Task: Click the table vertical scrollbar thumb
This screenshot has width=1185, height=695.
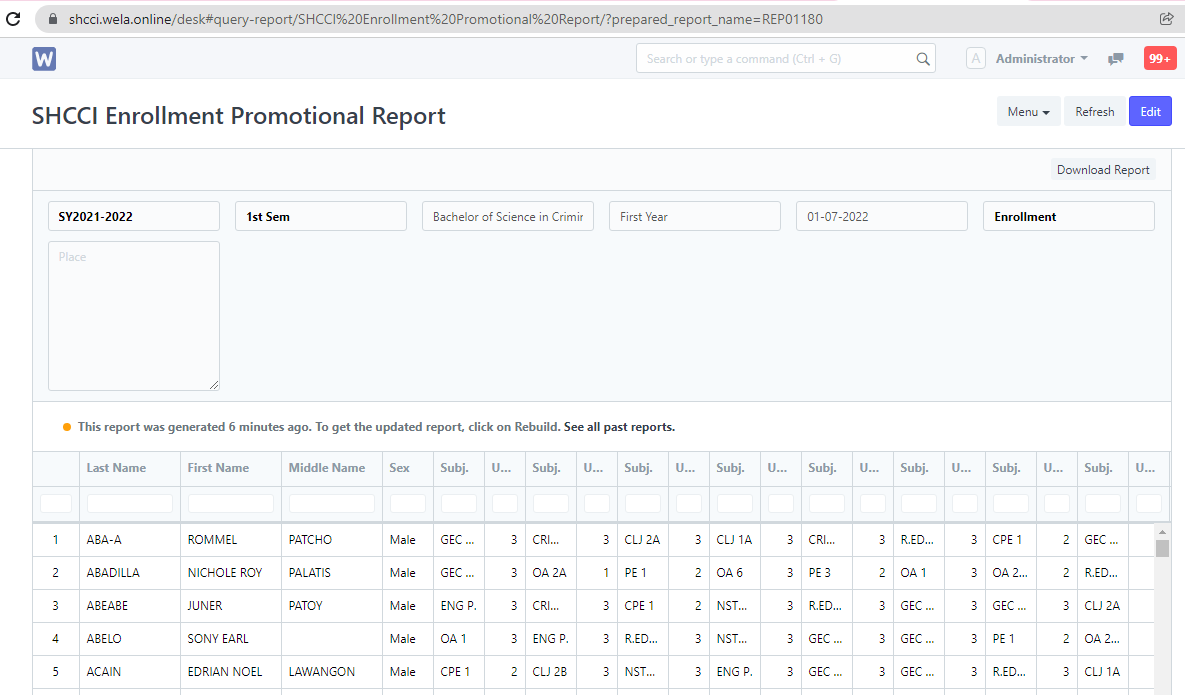Action: 1162,547
